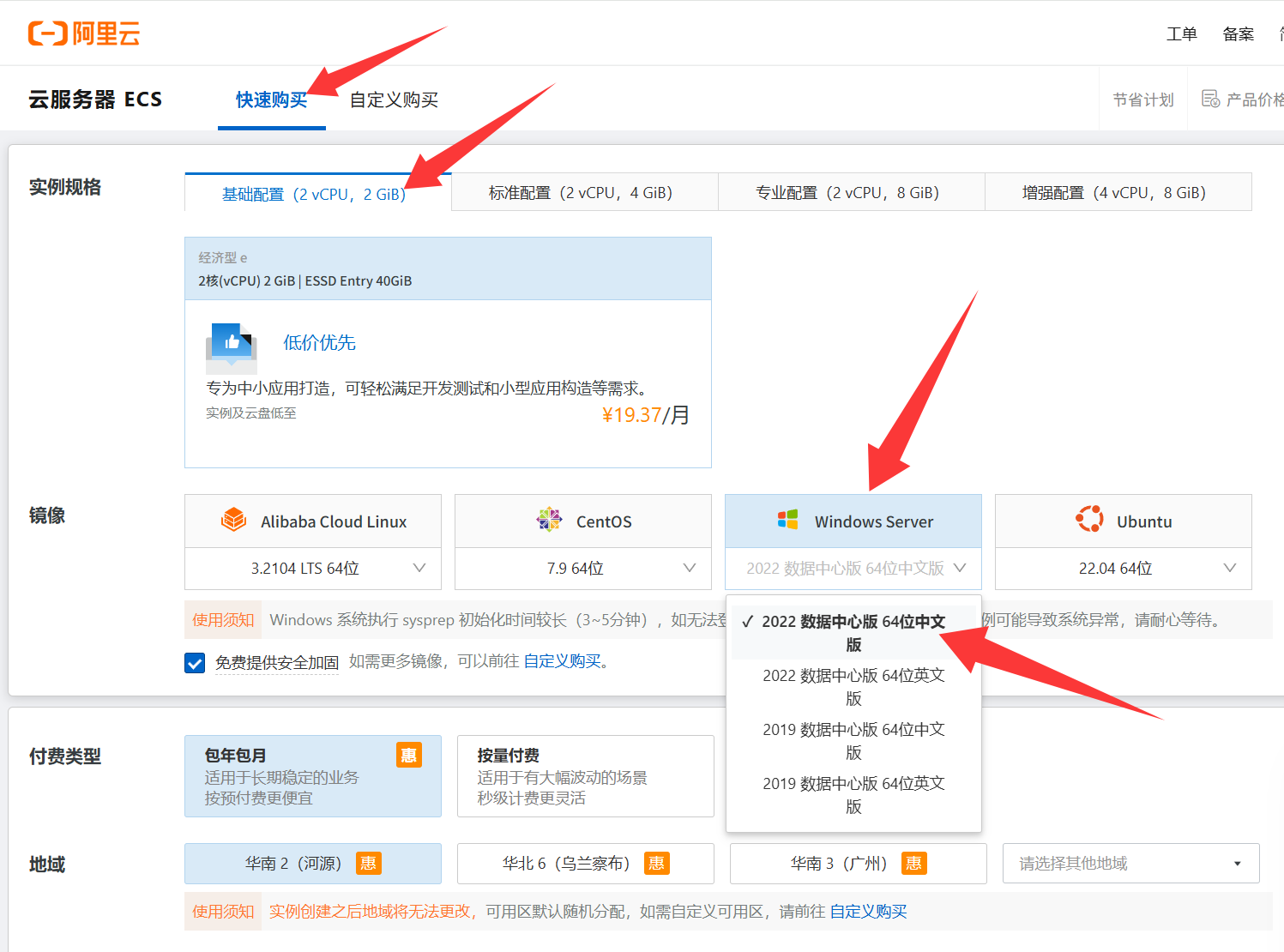Image resolution: width=1284 pixels, height=952 pixels.
Task: Click the thumbs-up low price icon
Action: (x=232, y=343)
